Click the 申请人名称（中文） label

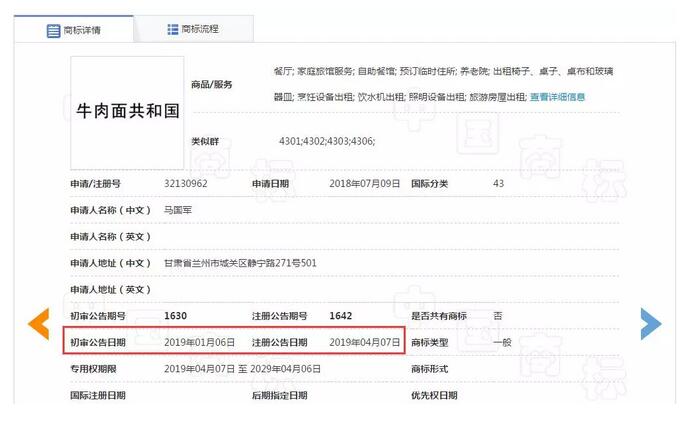(x=111, y=210)
